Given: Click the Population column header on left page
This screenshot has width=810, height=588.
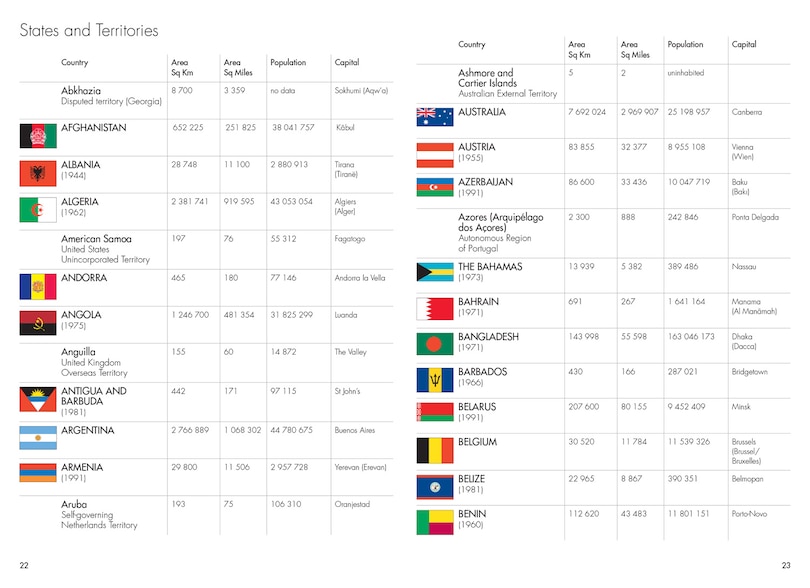Looking at the screenshot, I should pos(288,63).
